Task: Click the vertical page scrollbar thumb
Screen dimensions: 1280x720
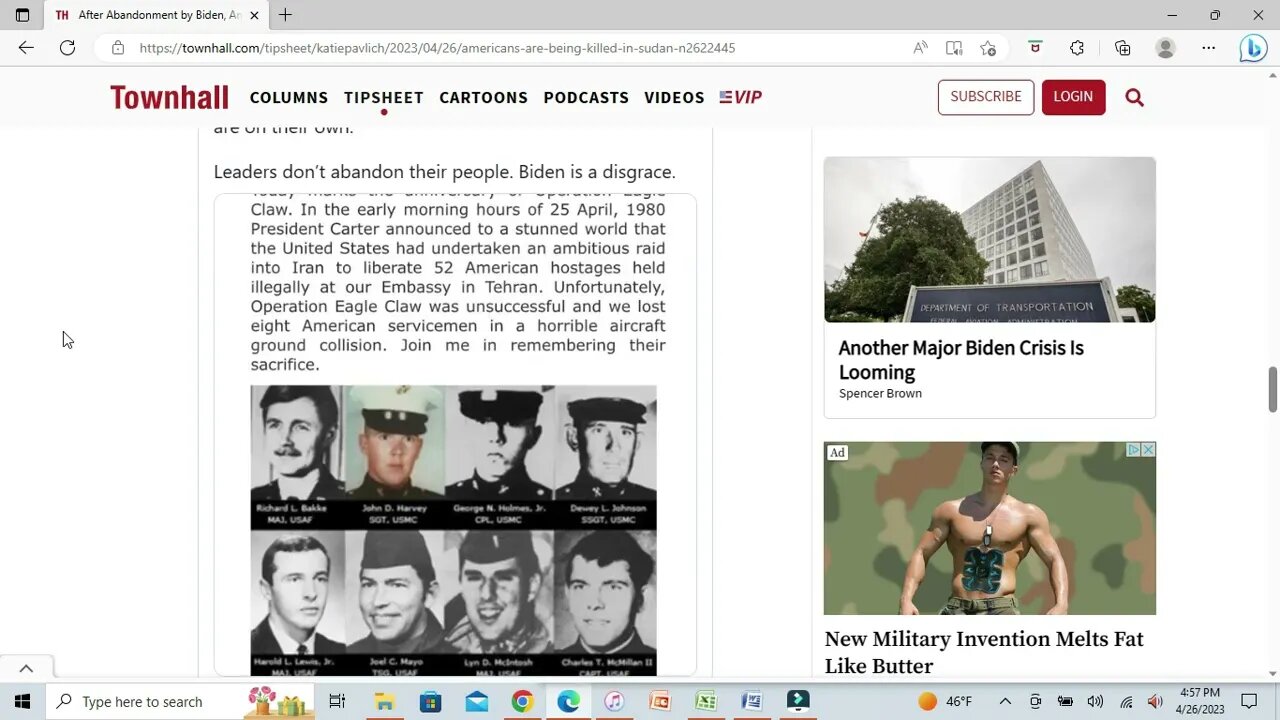Action: coord(1272,389)
